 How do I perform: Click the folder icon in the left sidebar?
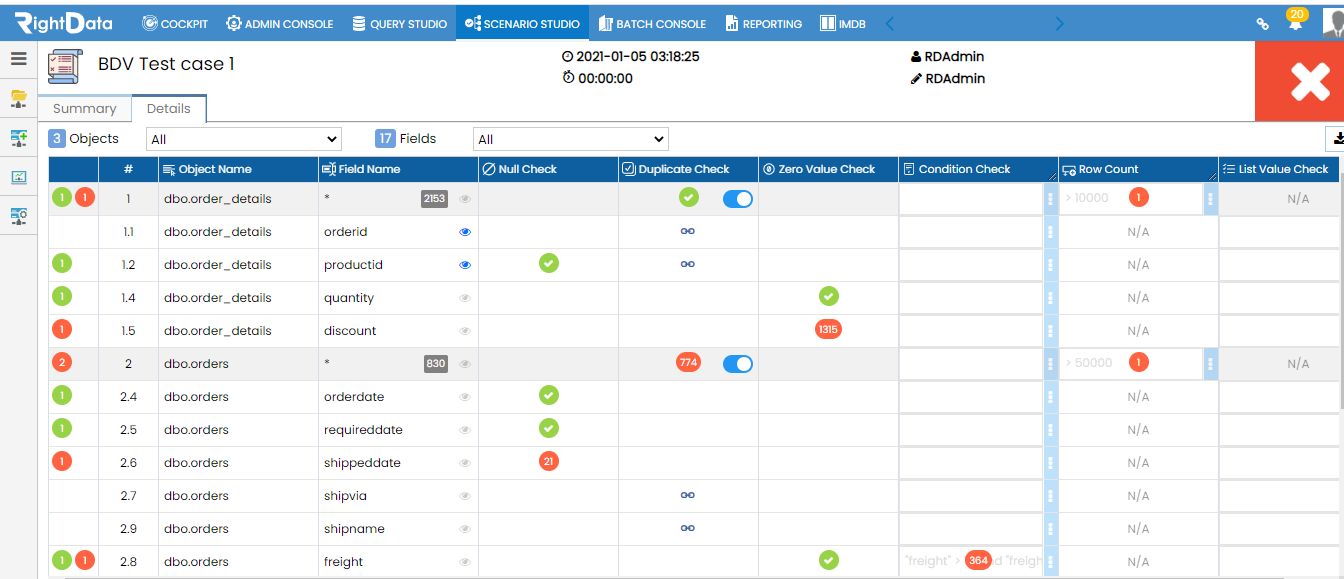(x=18, y=98)
